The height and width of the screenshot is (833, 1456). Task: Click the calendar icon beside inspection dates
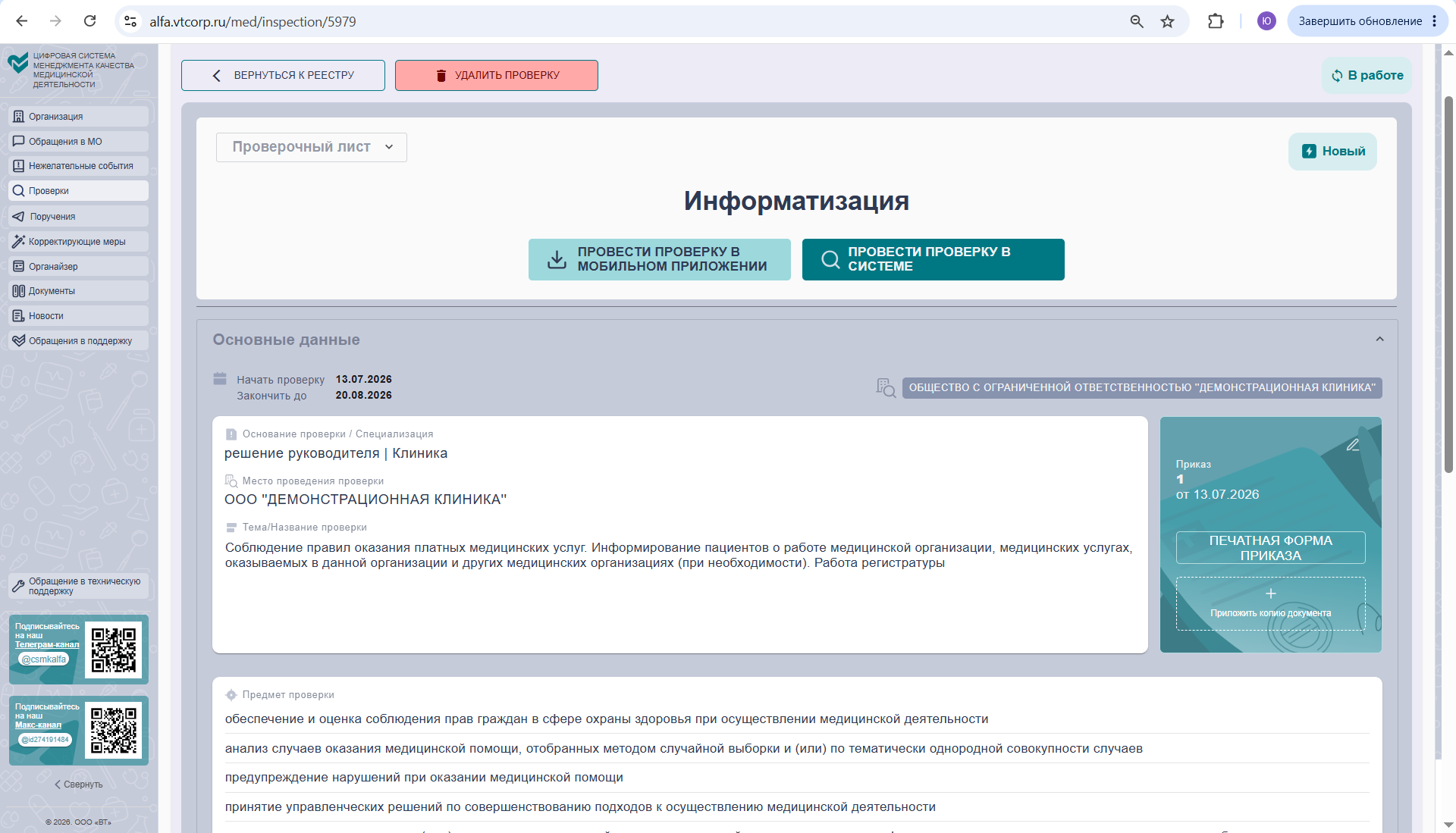coord(220,378)
